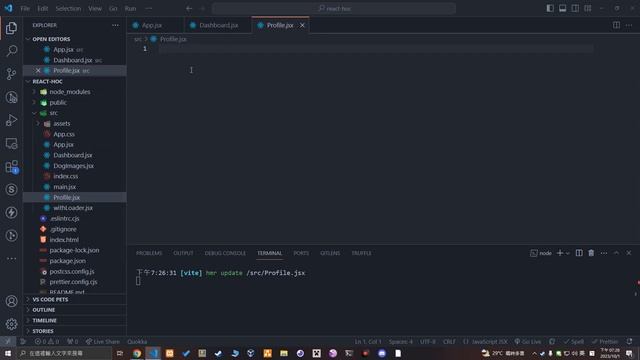Switch to Ports panel tab
Screen dimensions: 640x360
pos(301,253)
